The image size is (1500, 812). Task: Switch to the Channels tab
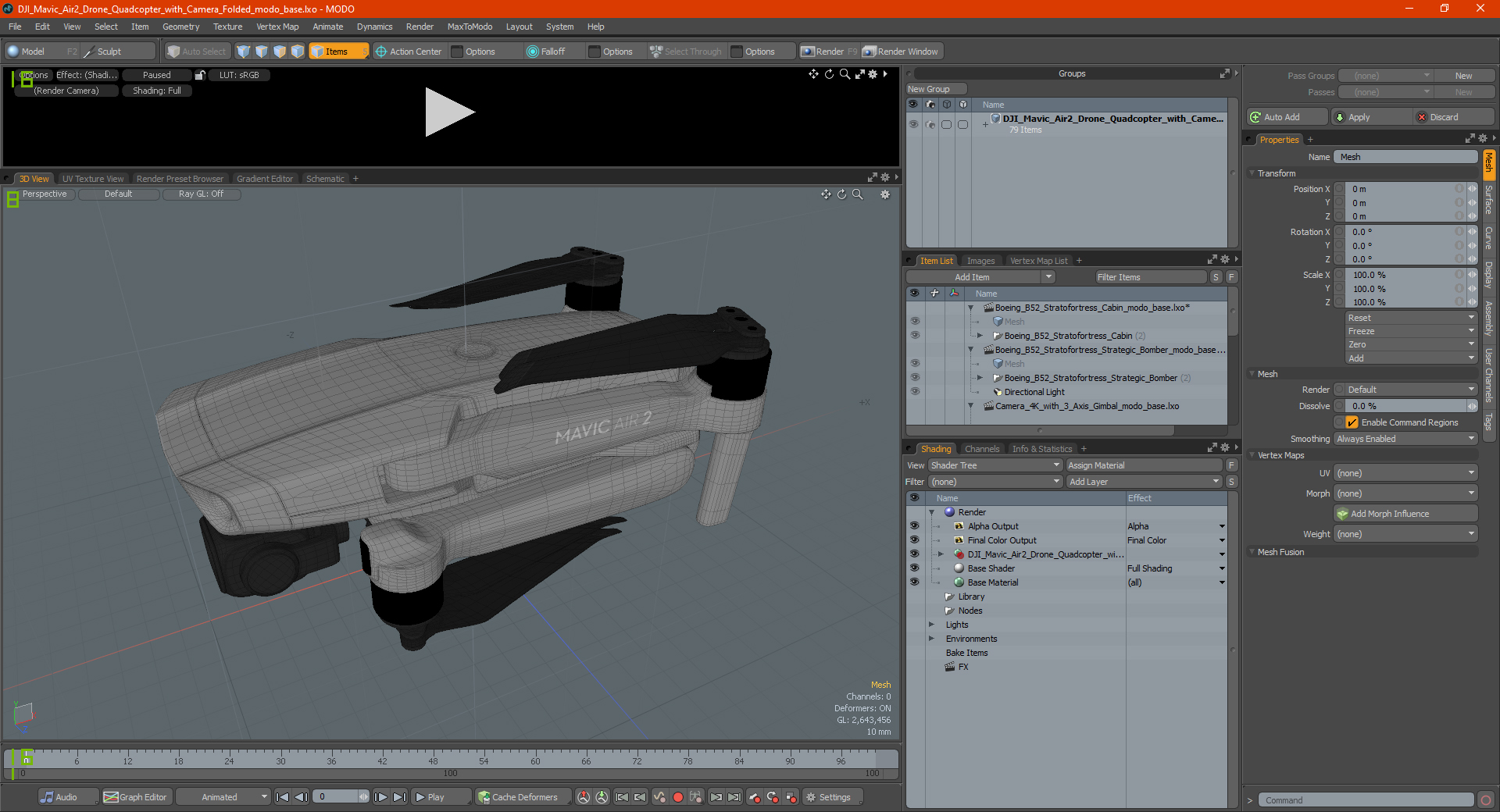tap(981, 449)
